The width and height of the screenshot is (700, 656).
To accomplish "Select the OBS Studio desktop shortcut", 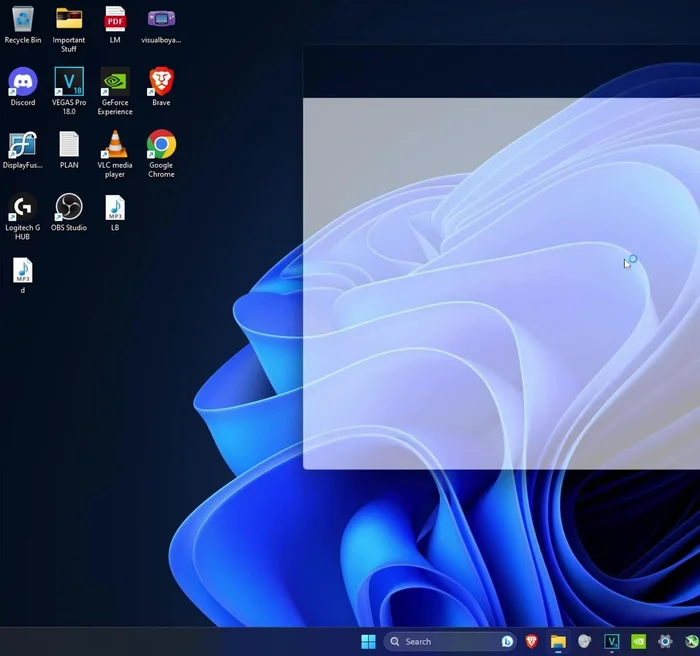I will point(69,208).
